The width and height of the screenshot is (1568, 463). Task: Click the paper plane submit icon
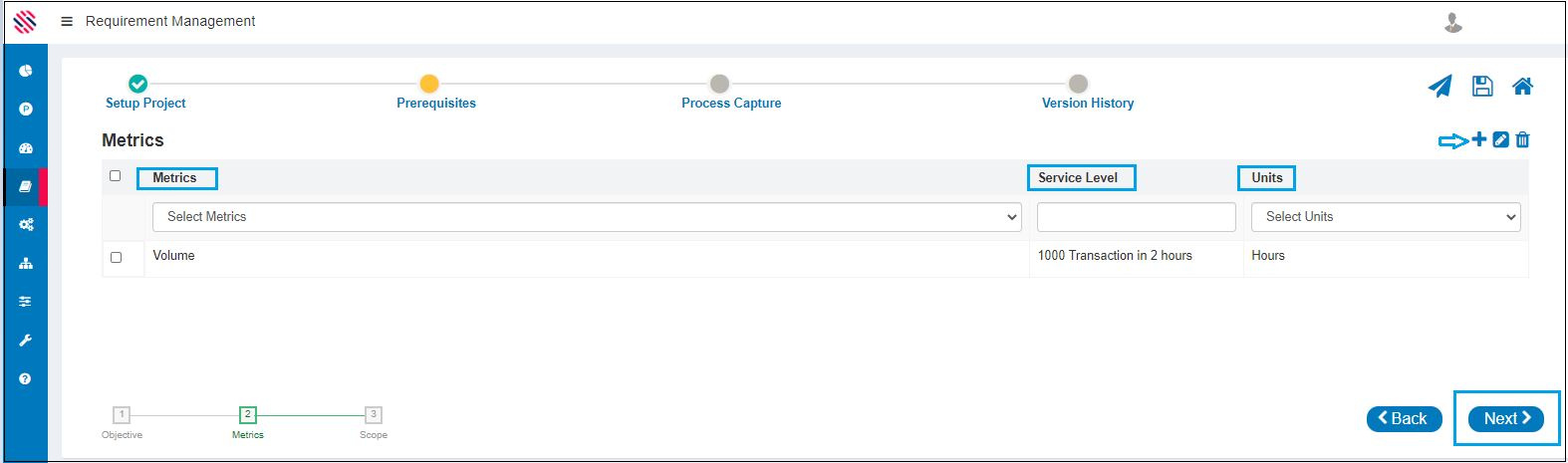(x=1439, y=87)
